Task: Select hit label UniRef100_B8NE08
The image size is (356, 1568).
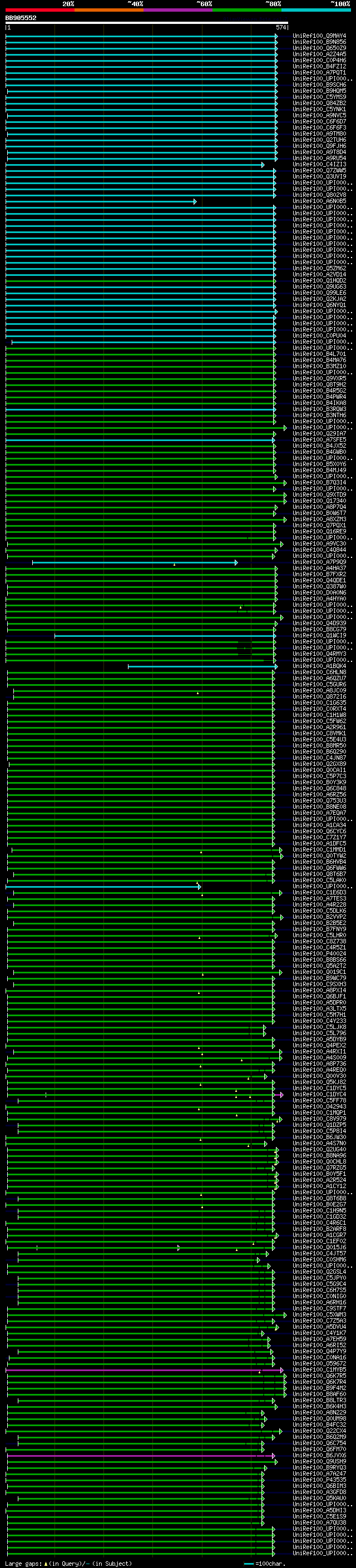Action: click(x=319, y=807)
